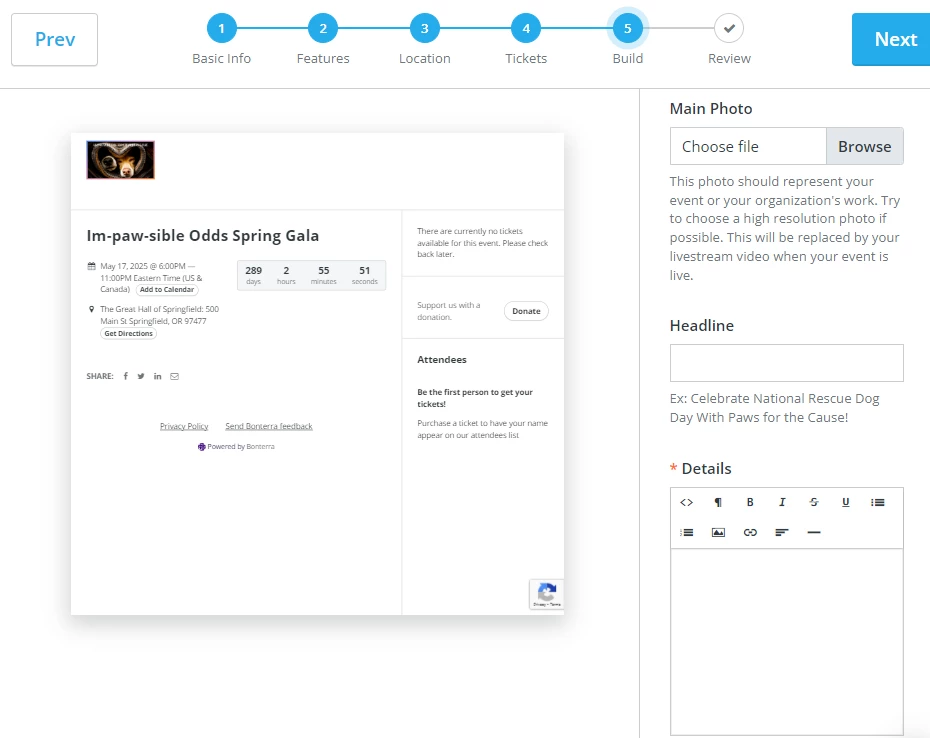Apply strikethrough formatting to Details text
The image size is (930, 738).
click(814, 502)
